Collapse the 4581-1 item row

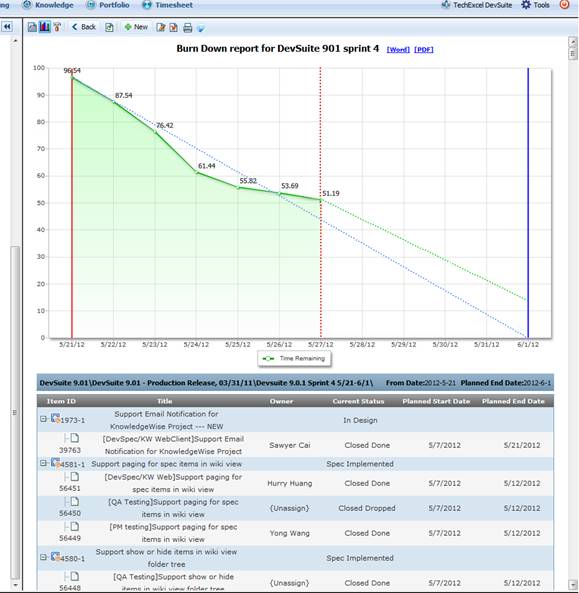(x=43, y=463)
